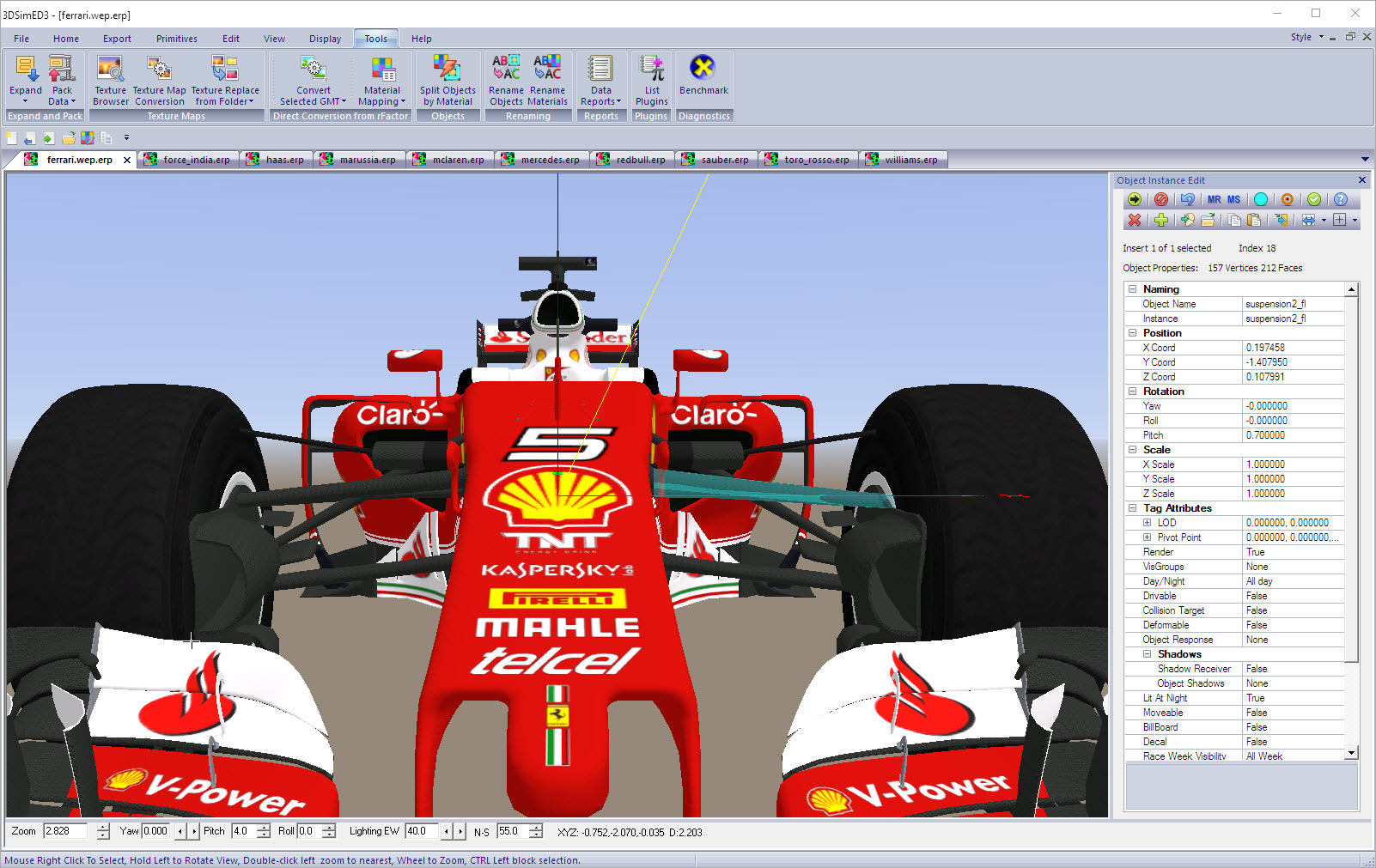
Task: Click the import object arrow icon
Action: click(1188, 220)
